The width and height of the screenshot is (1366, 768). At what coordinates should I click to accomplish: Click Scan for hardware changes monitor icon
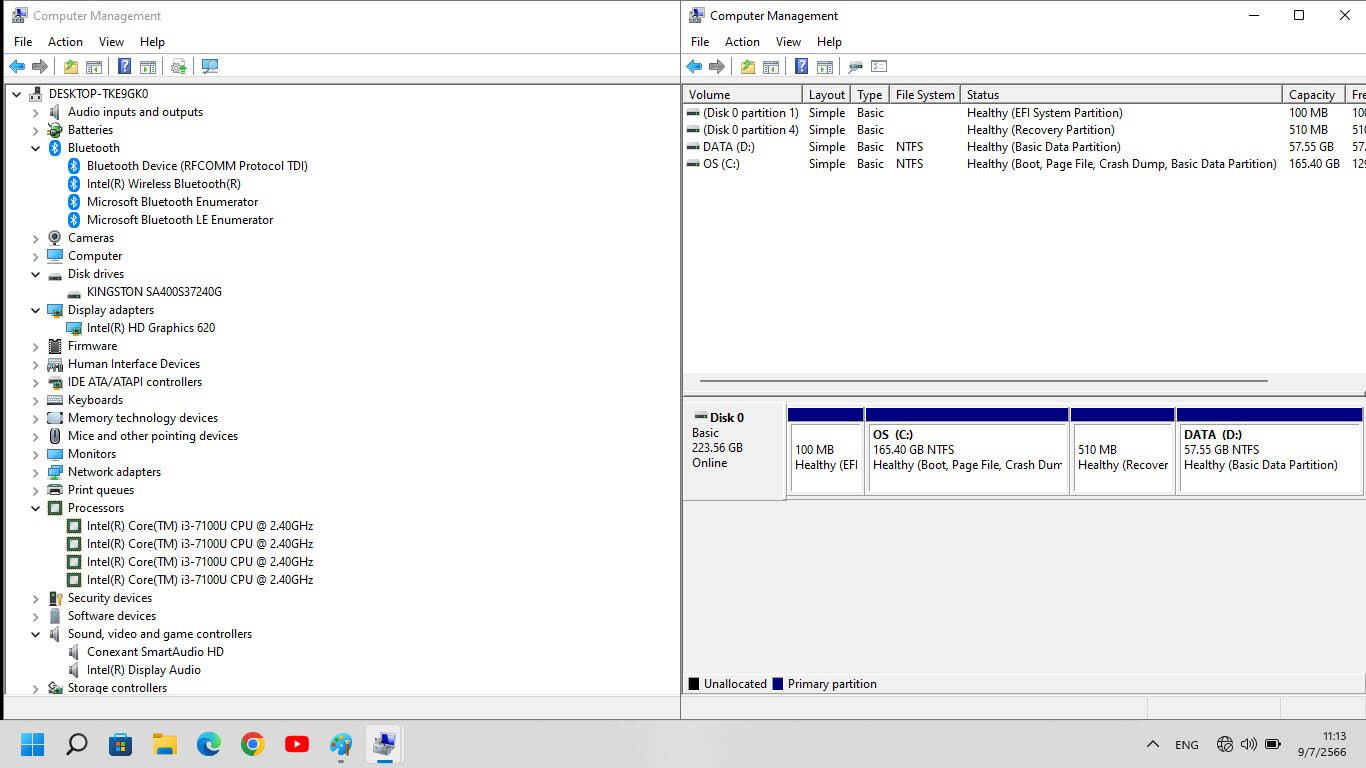coord(210,67)
